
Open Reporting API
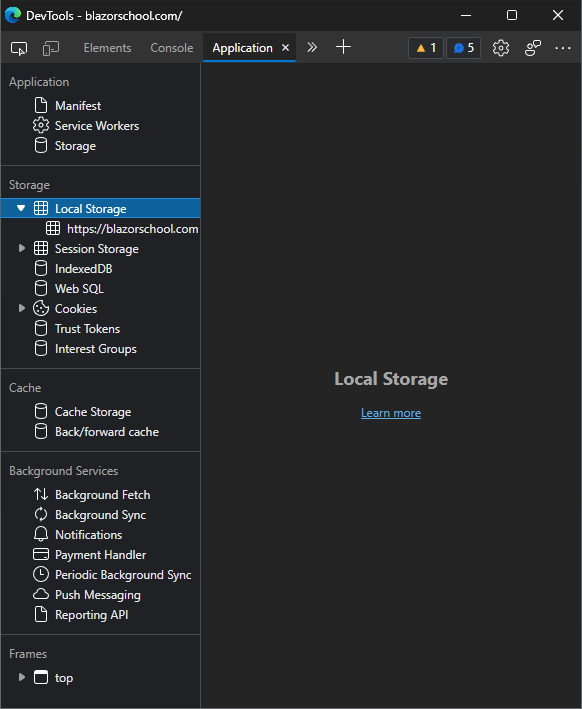91,615
